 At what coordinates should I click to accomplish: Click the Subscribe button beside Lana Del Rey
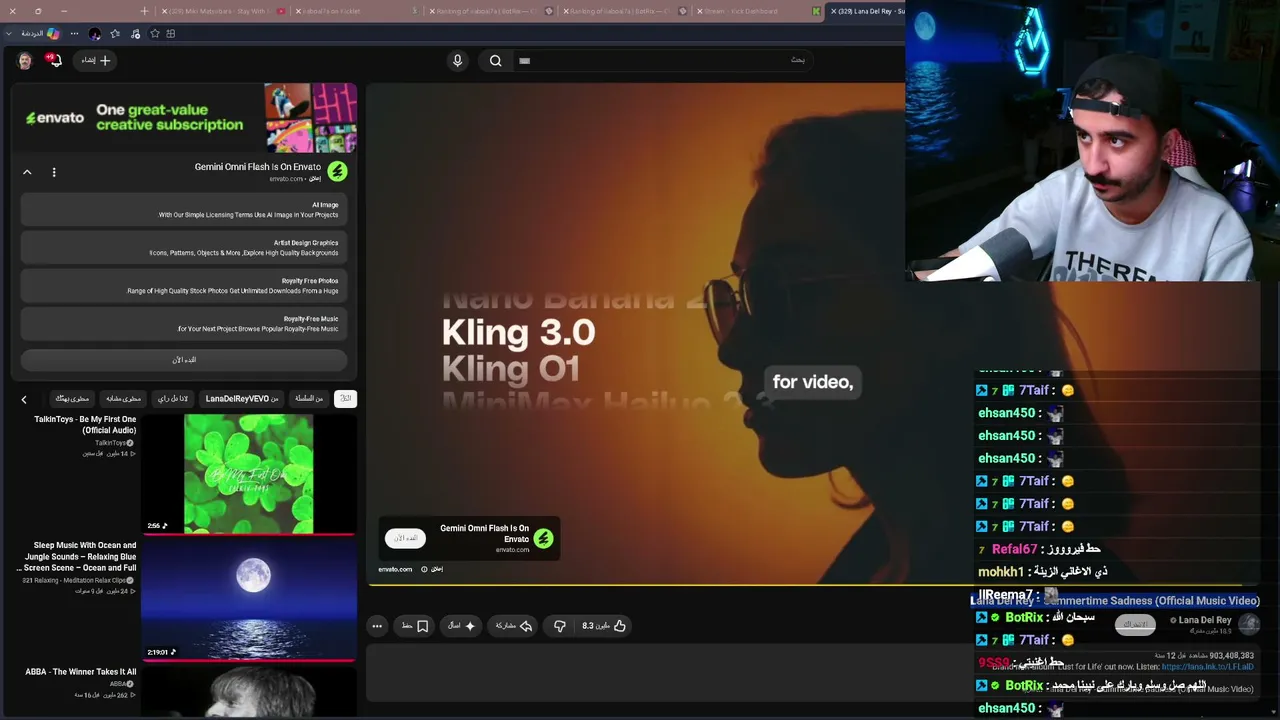1135,625
